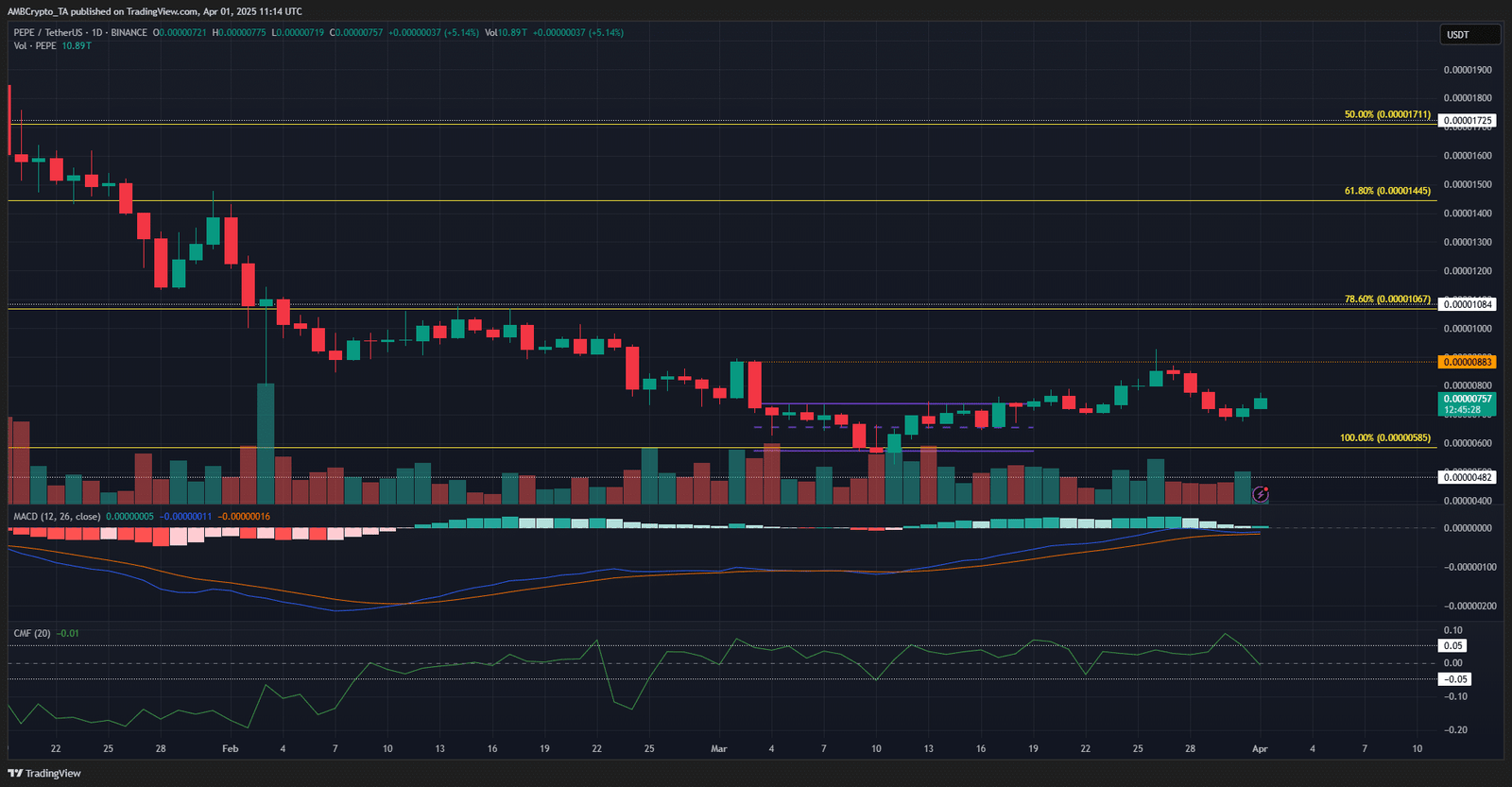Click the orange 0.00000883 price tag
Image resolution: width=1512 pixels, height=787 pixels.
(1467, 362)
